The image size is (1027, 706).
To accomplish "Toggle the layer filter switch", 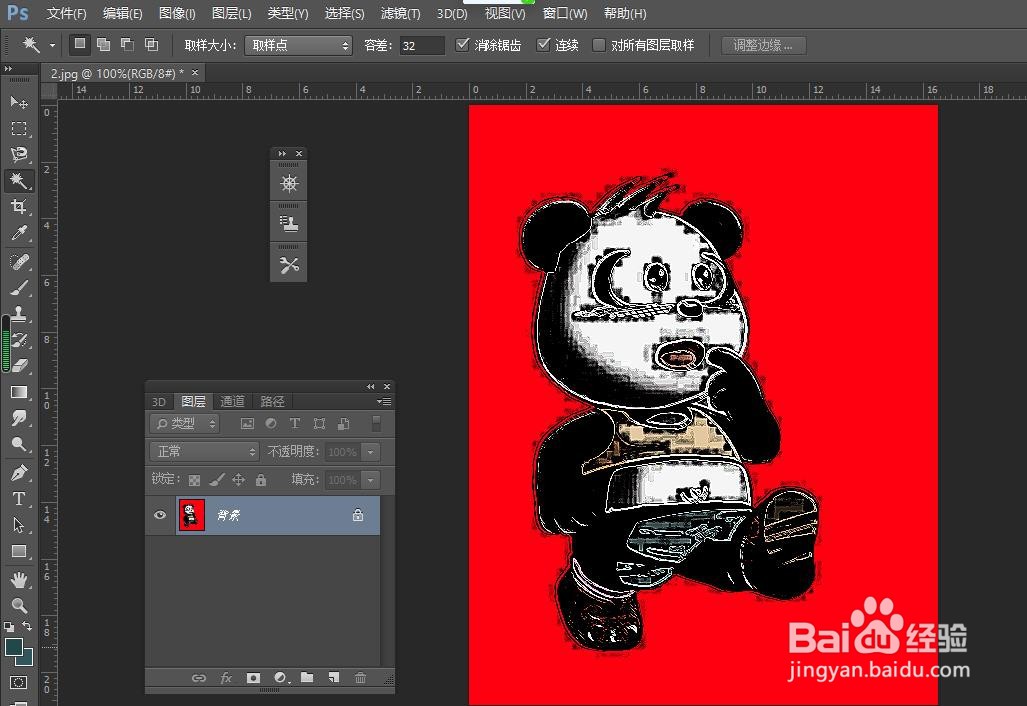I will (376, 424).
